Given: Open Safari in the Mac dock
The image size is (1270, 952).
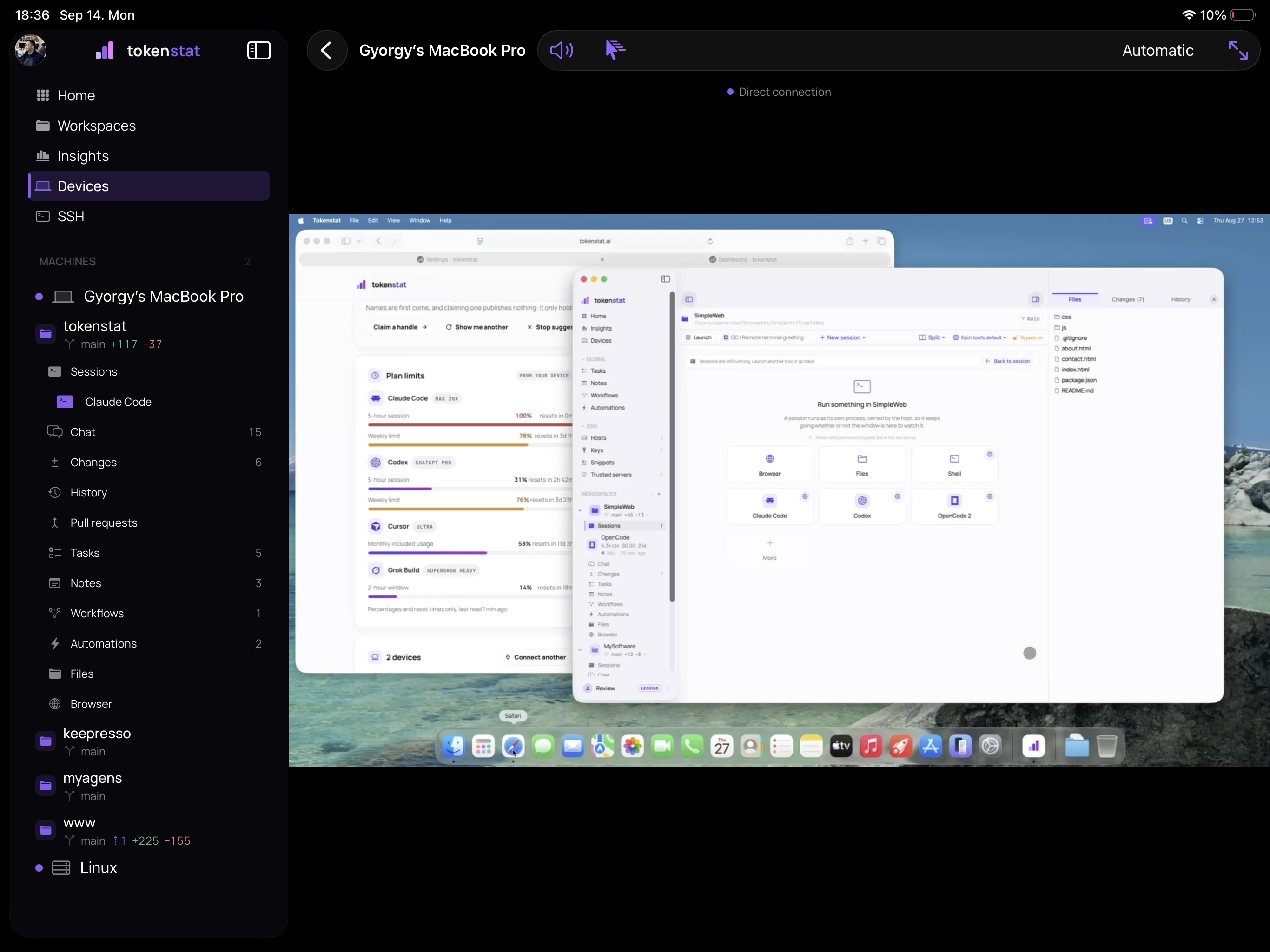Looking at the screenshot, I should tap(513, 747).
